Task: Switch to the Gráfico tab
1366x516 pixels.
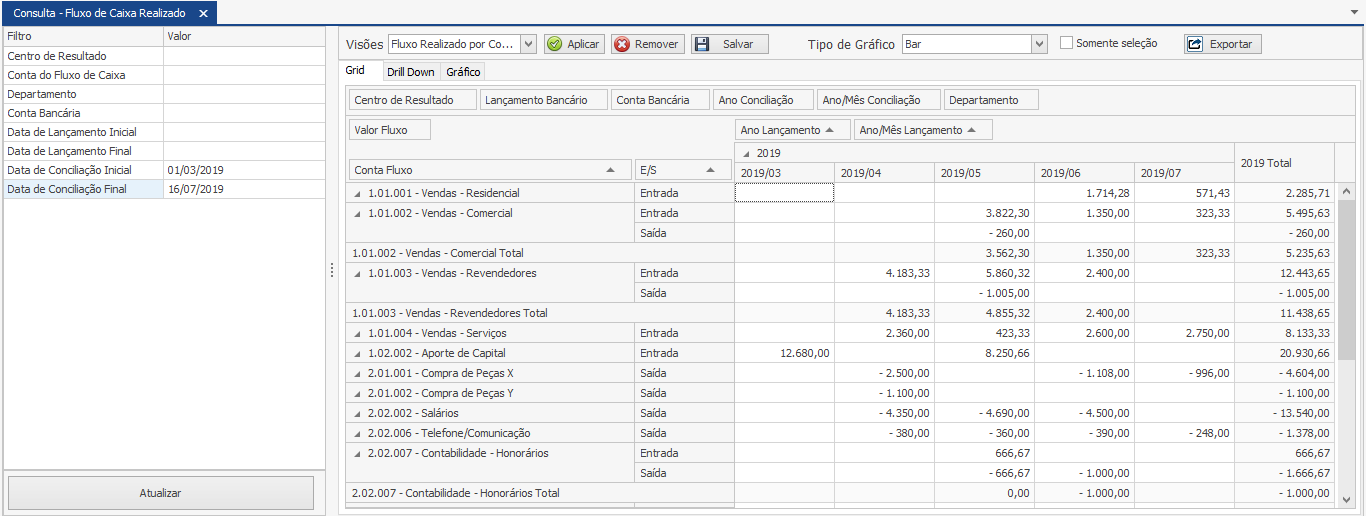Action: 463,72
